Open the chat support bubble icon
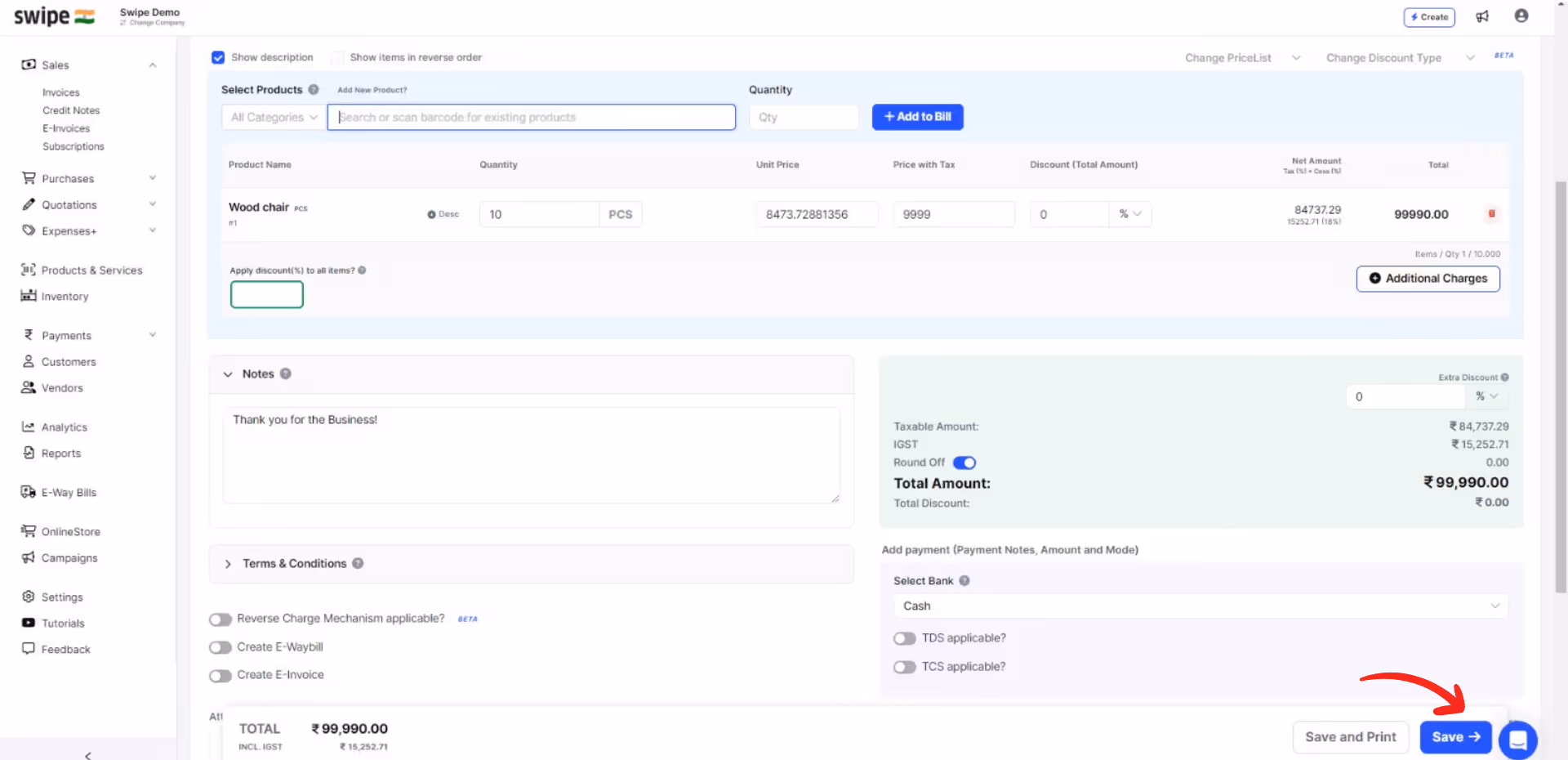The height and width of the screenshot is (760, 1568). pyautogui.click(x=1518, y=740)
